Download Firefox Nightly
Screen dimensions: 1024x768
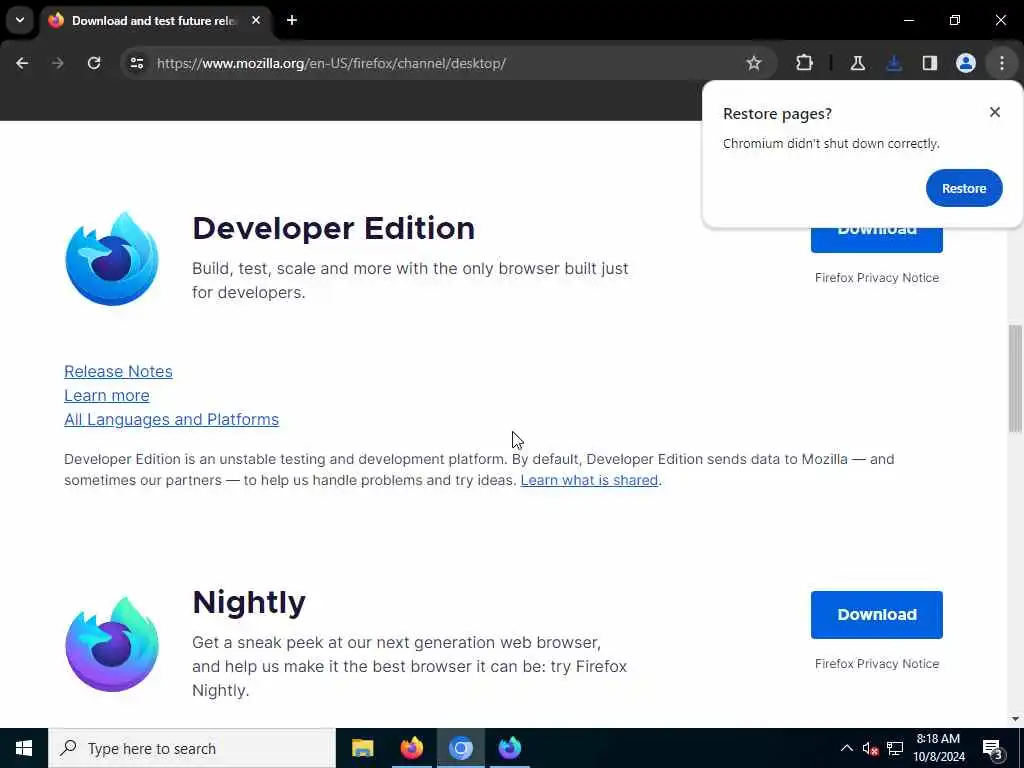tap(876, 615)
